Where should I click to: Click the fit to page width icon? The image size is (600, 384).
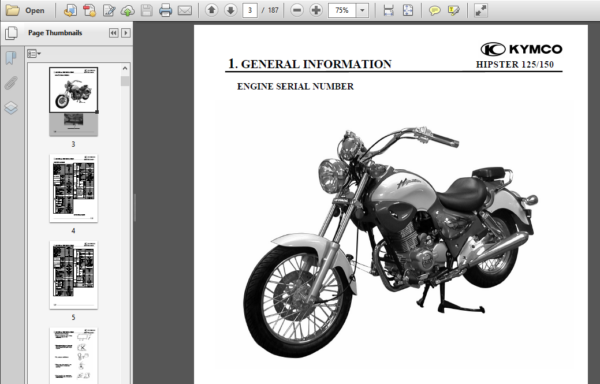click(388, 10)
